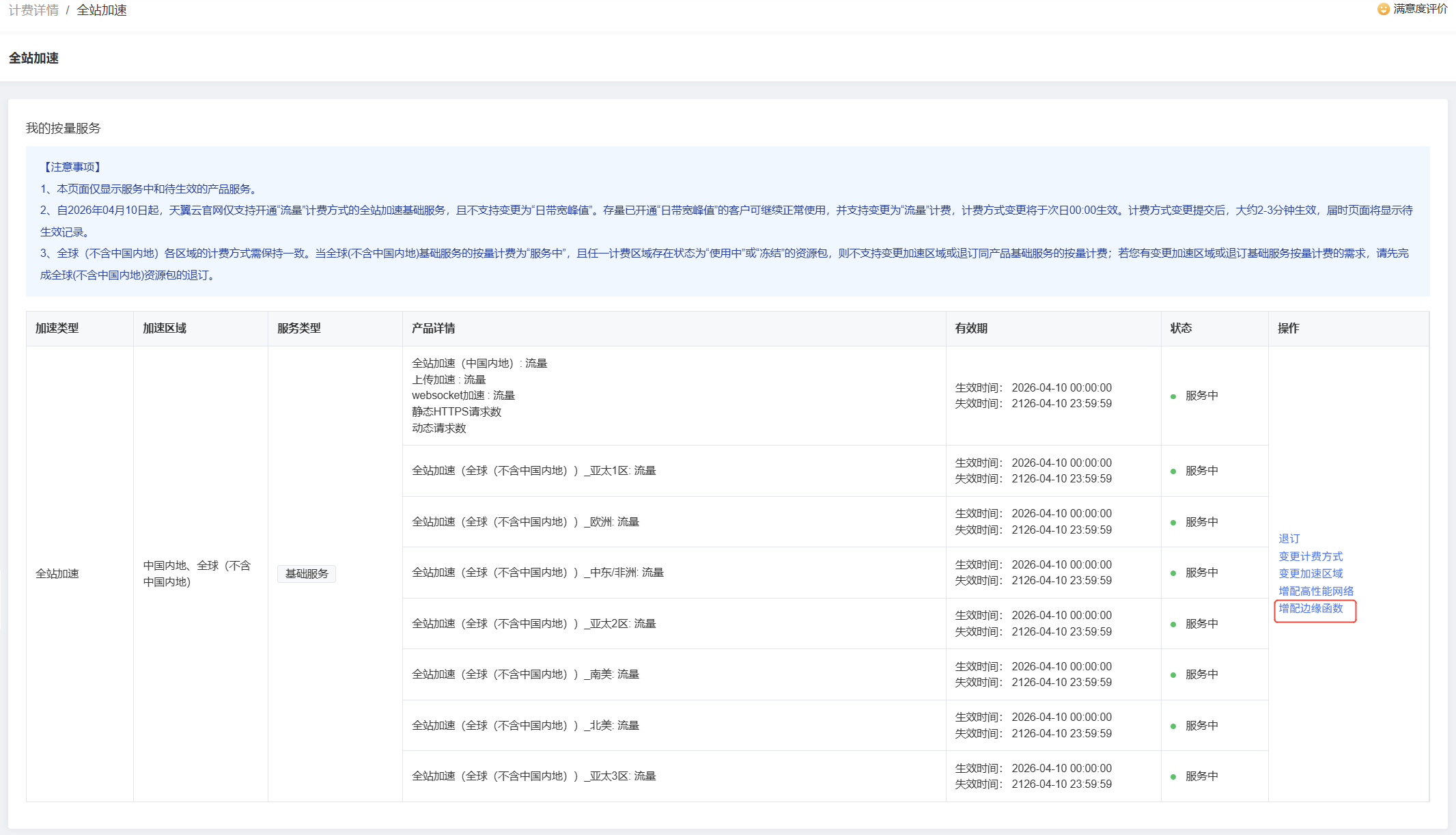This screenshot has width=1456, height=835.
Task: Click green status dot for 欧洲 row
Action: point(1173,523)
